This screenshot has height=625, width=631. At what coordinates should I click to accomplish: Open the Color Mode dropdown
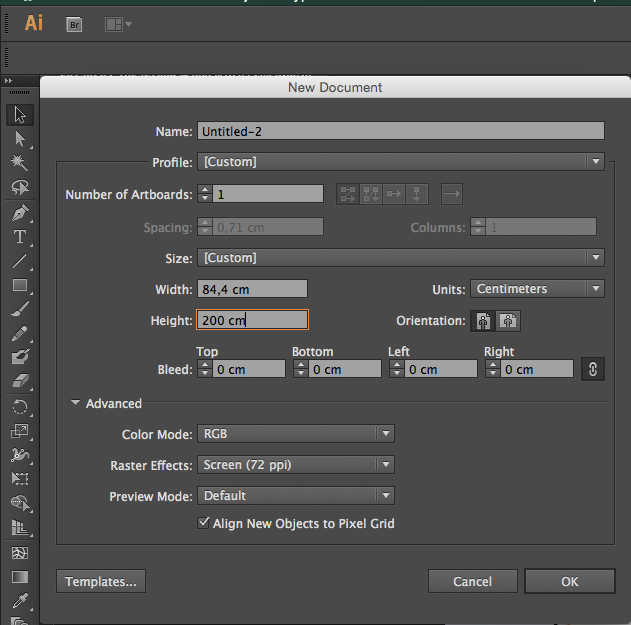coord(295,434)
